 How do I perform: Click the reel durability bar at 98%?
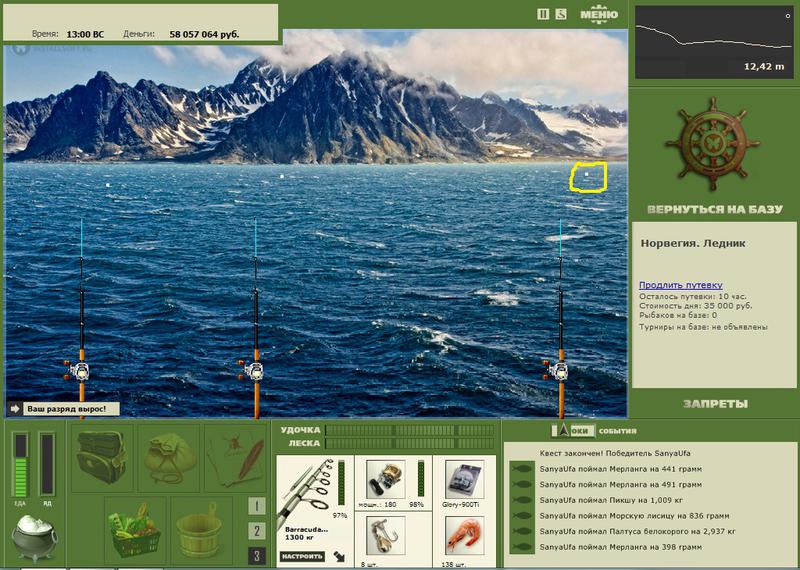tap(421, 478)
